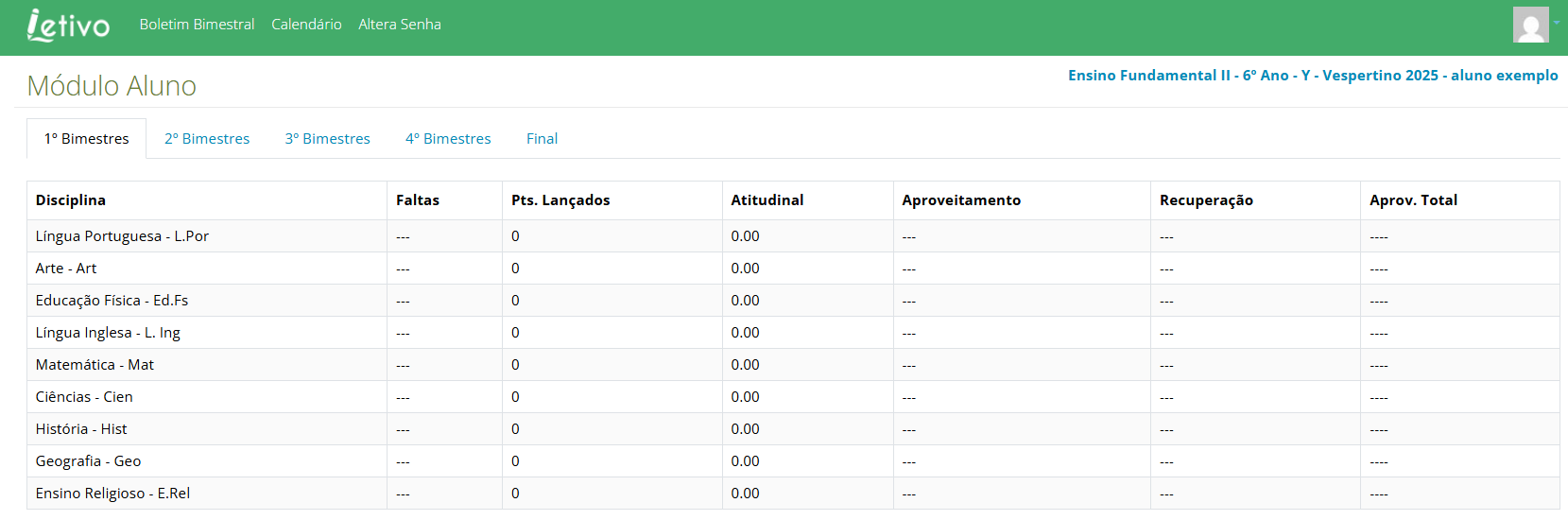
Task: Select the 1º Bimestres tab
Action: point(87,139)
